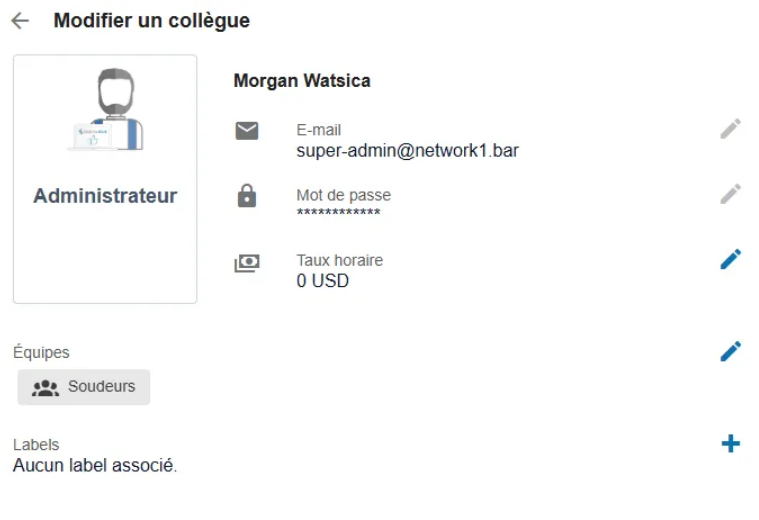759x520 pixels.
Task: Click the Labels section heading
Action: click(36, 444)
